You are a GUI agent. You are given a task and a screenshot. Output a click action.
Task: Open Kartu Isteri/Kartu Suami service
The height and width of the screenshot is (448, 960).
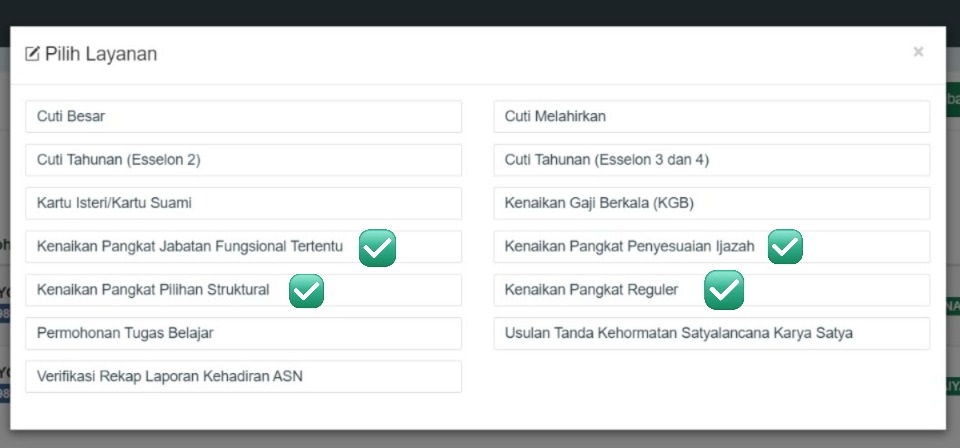(x=243, y=203)
